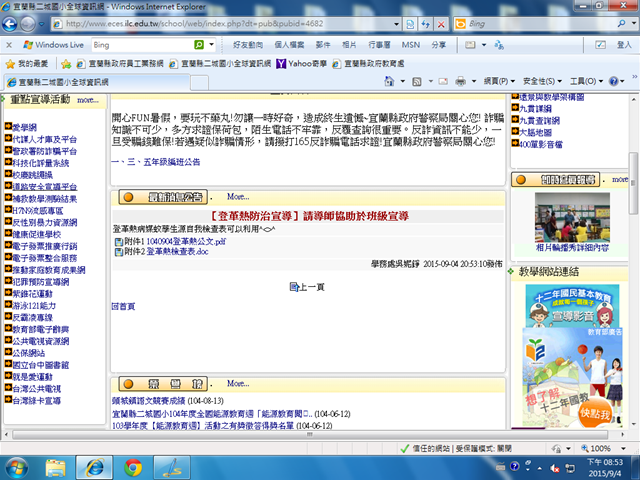Click the compatibility view icon next to the address bar
The height and width of the screenshot is (480, 640).
point(410,24)
